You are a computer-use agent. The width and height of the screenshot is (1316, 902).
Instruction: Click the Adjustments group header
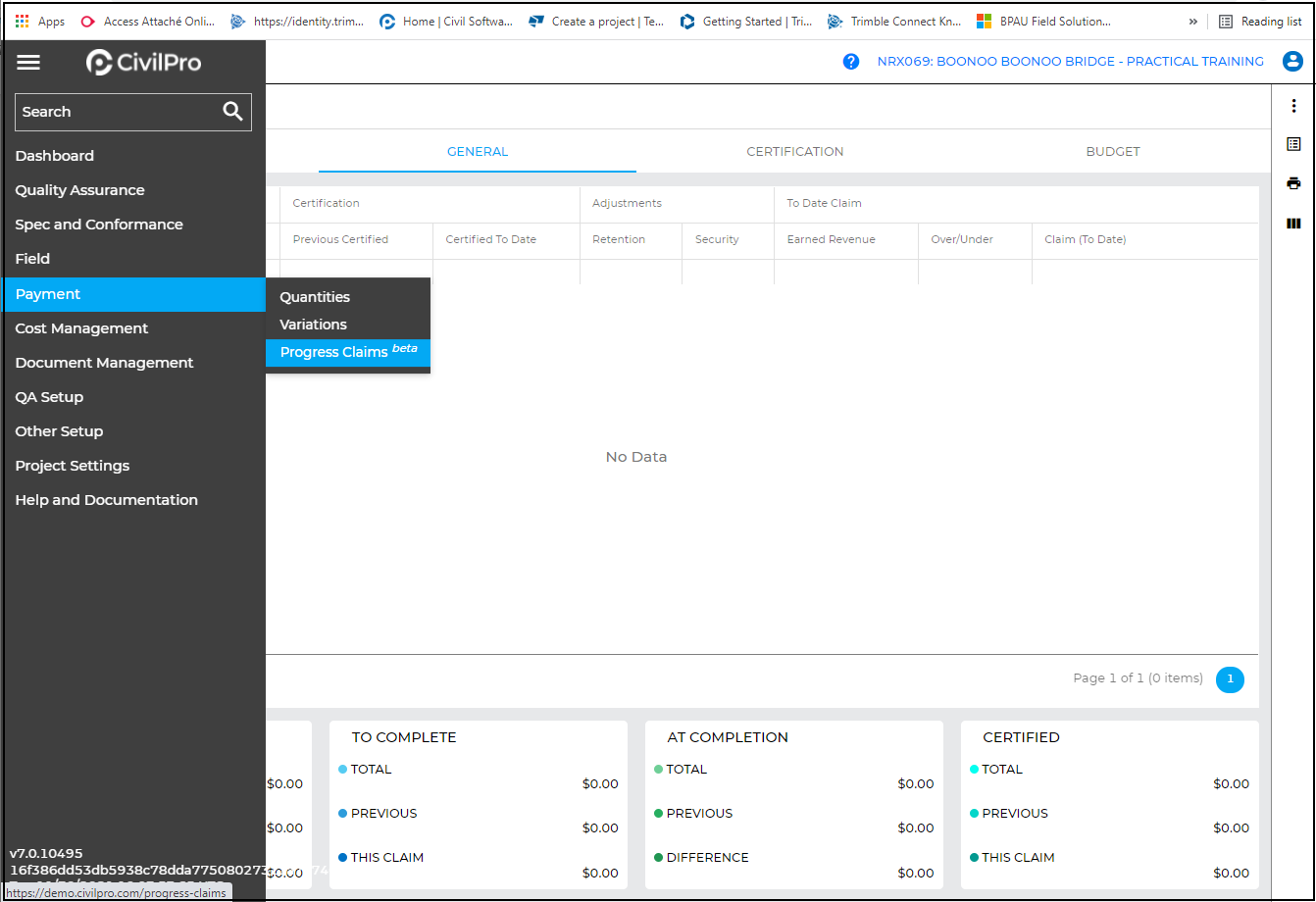[x=677, y=204]
